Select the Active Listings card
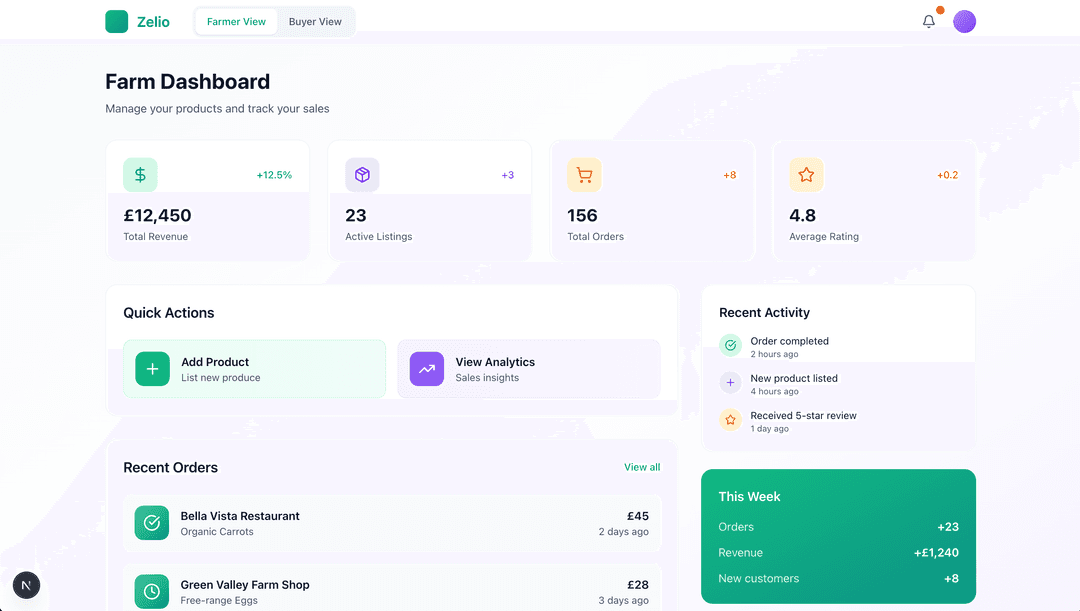The height and width of the screenshot is (611, 1080). tap(430, 200)
